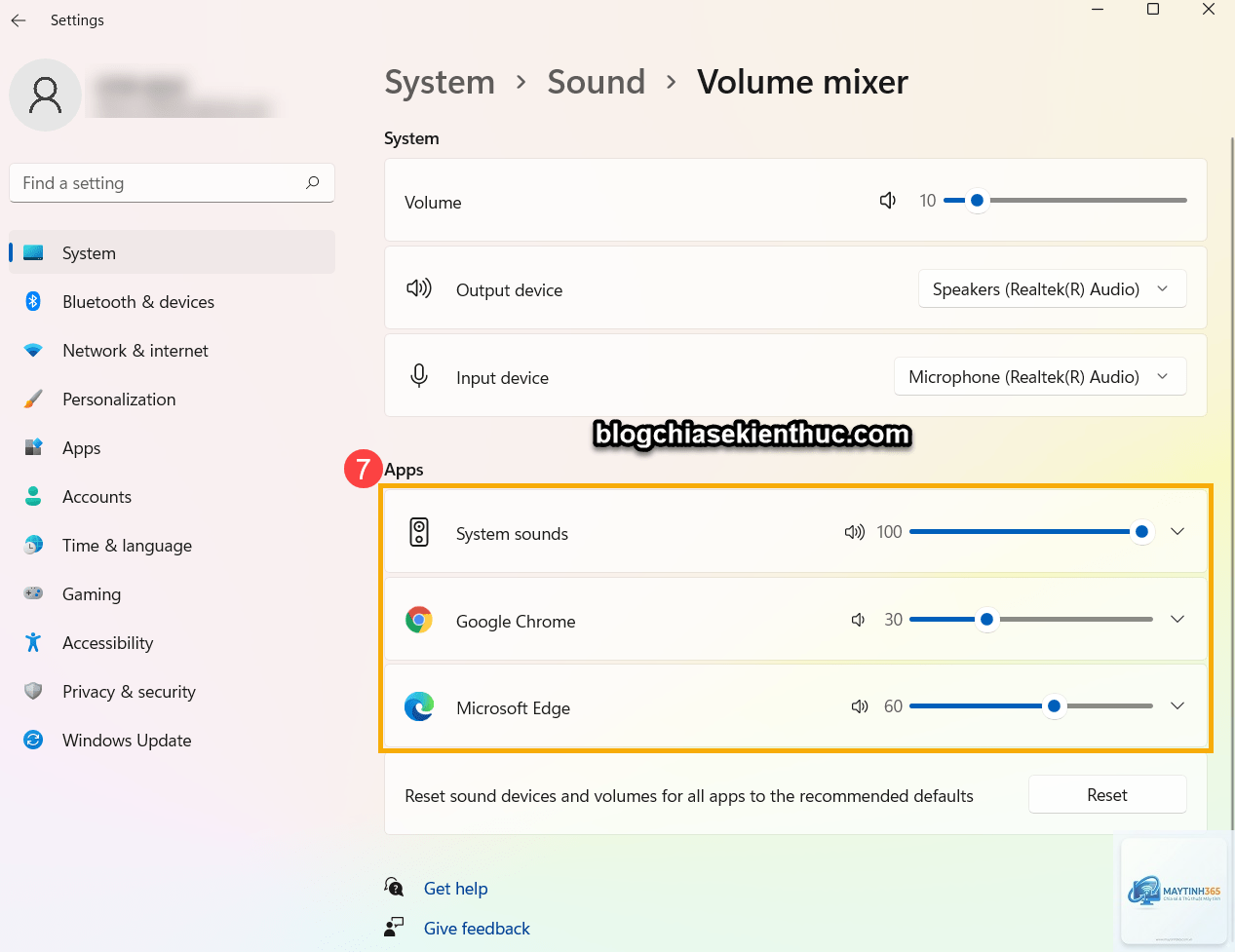Go to Sound in breadcrumb
Viewport: 1235px width, 952px height.
596,83
